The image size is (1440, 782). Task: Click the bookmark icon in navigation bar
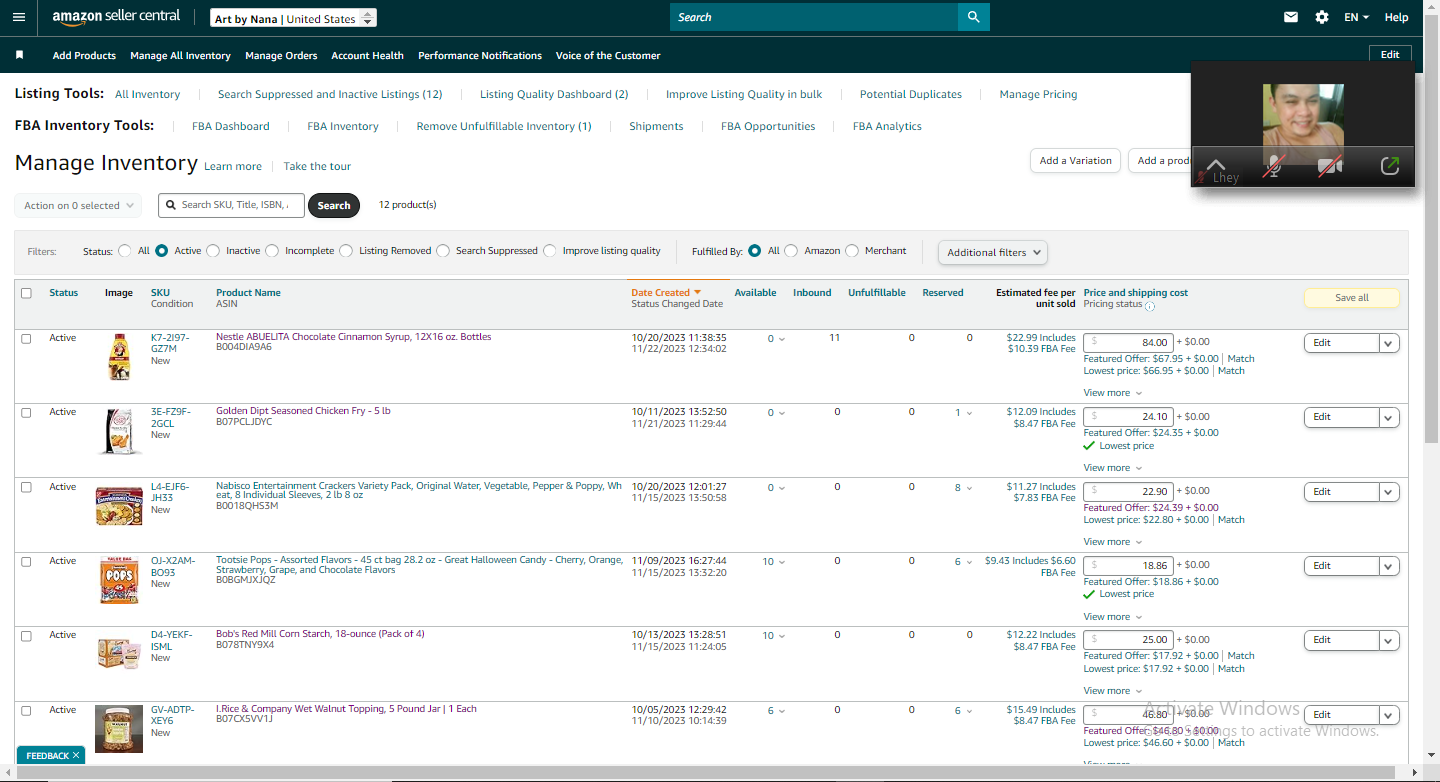tap(19, 55)
